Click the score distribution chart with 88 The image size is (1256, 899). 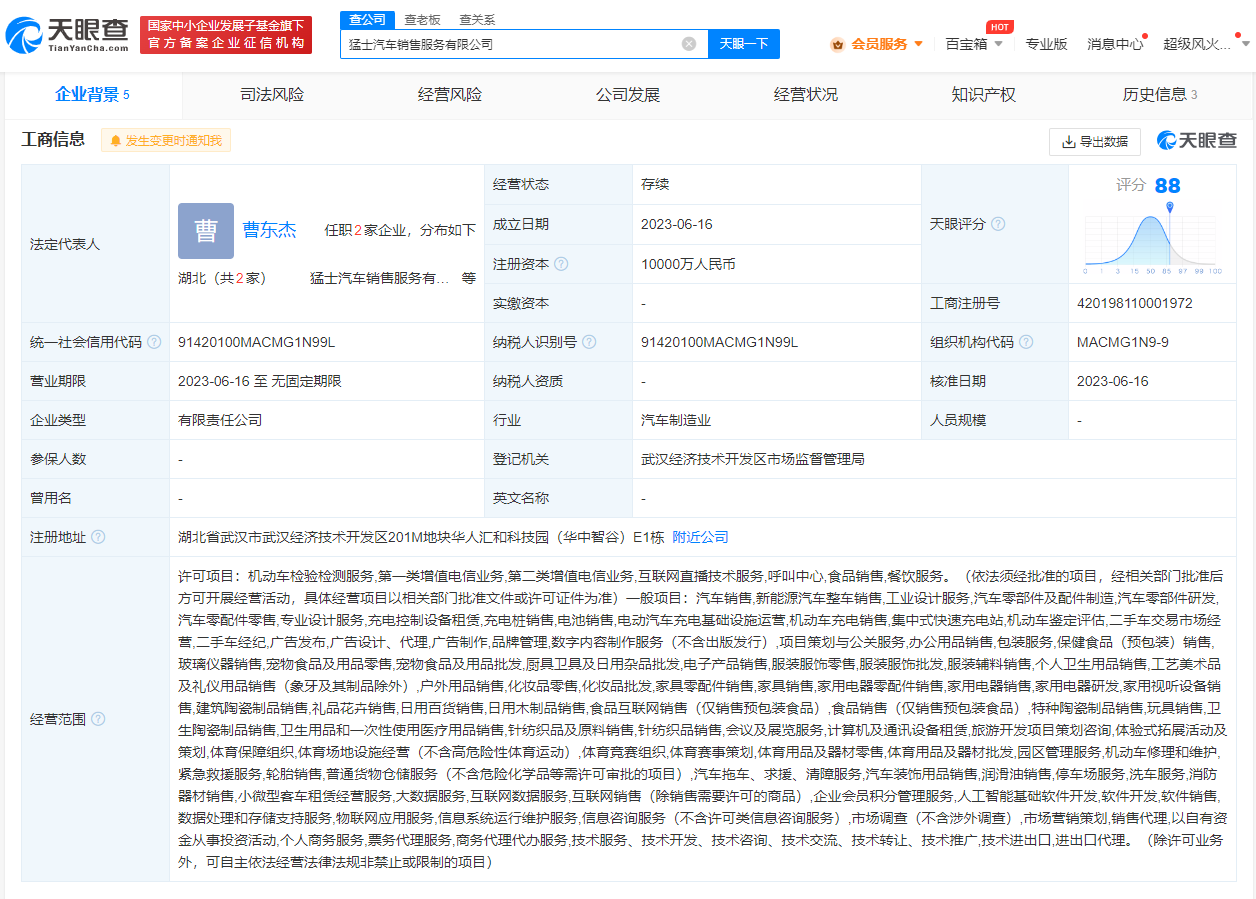coord(1152,225)
